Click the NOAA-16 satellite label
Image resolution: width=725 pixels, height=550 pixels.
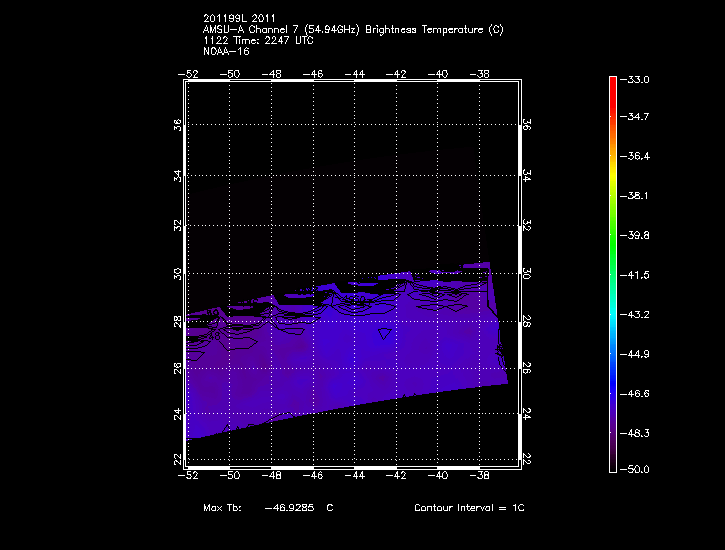click(x=225, y=51)
